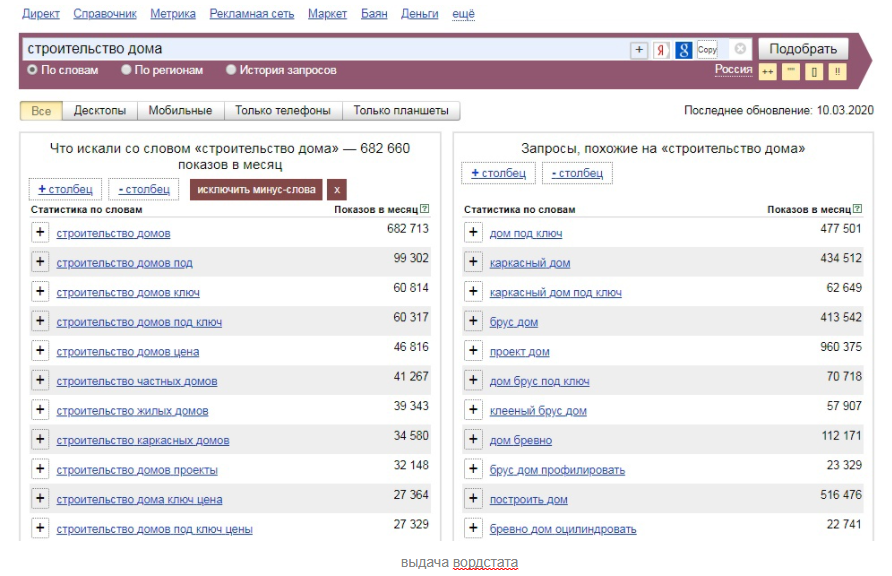
Task: Open Рекламная сеть in top navigation
Action: point(251,14)
